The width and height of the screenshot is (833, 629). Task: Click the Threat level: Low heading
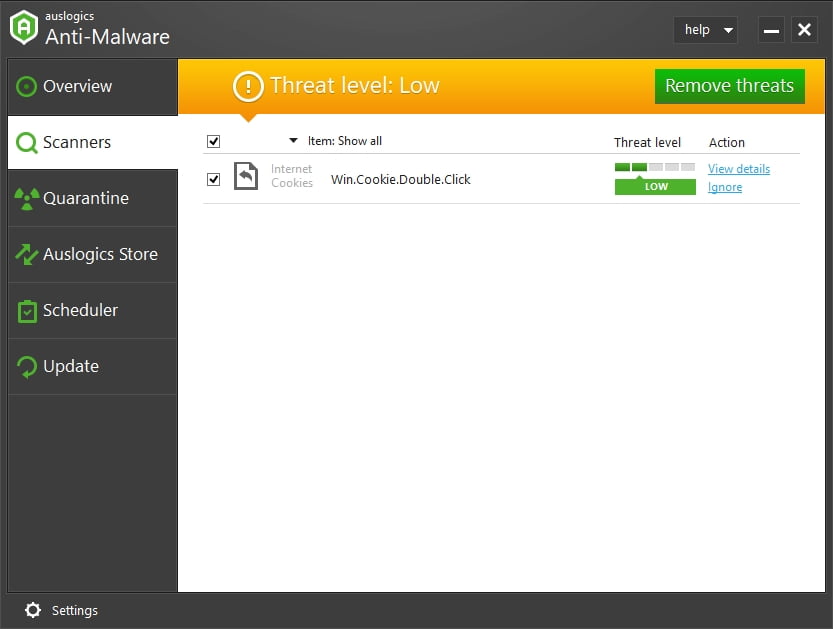click(x=355, y=86)
